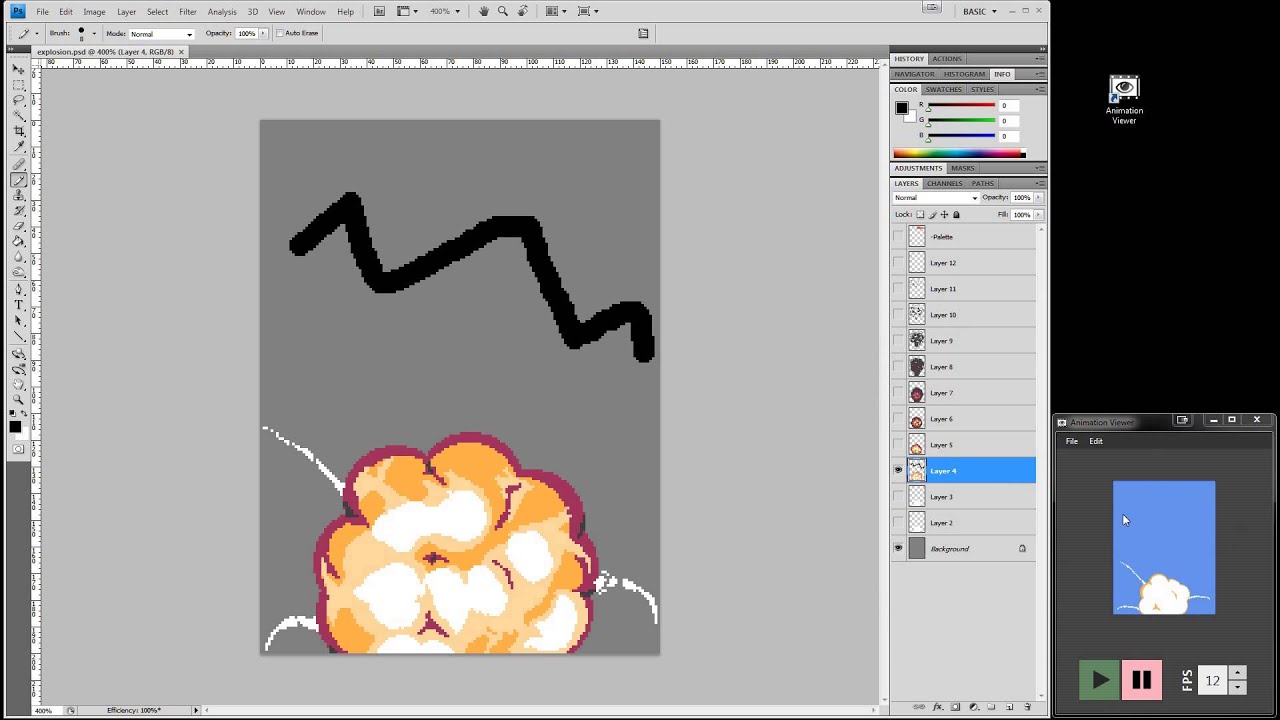Switch to the Channels tab
Viewport: 1280px width, 720px height.
945,183
